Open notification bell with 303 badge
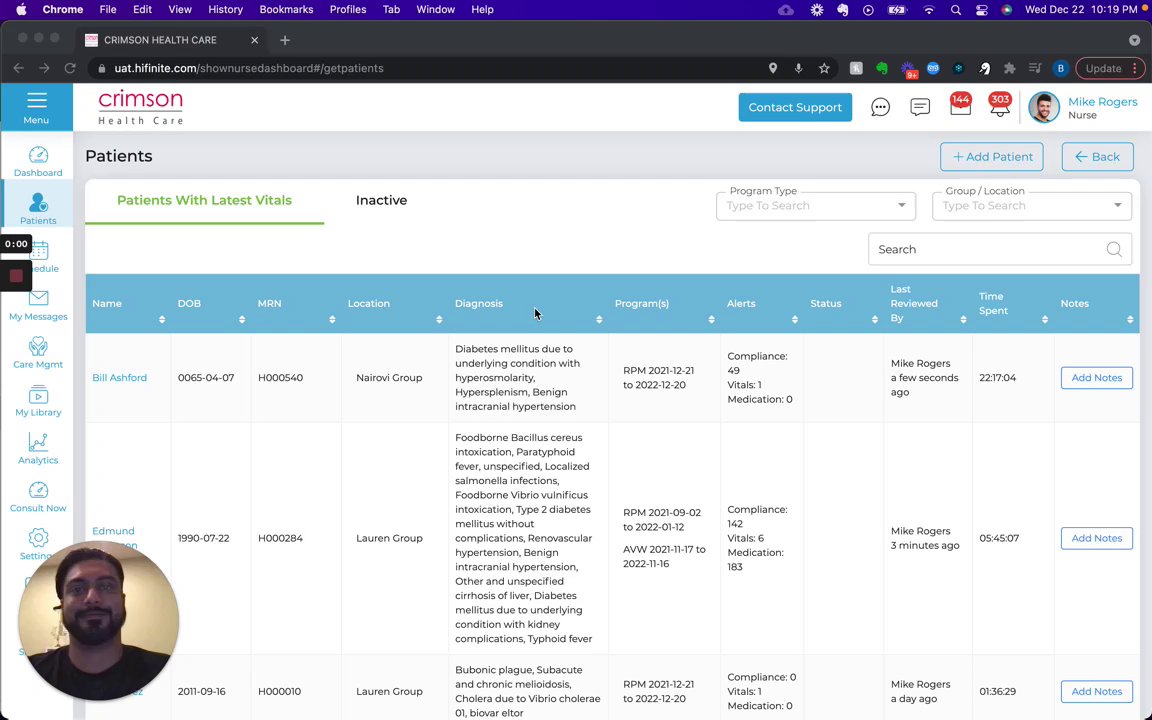 pos(999,107)
